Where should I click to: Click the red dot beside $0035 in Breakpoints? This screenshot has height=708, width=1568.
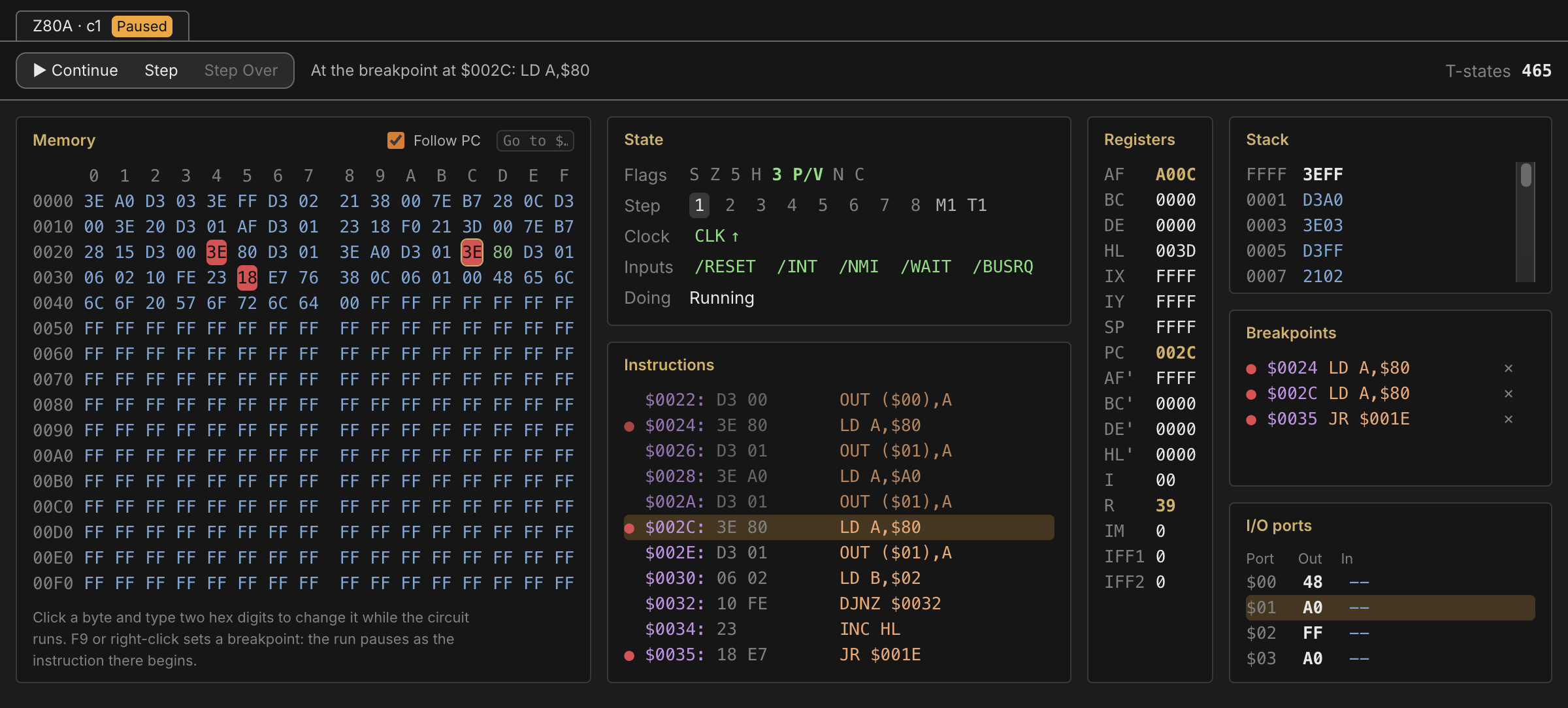pyautogui.click(x=1251, y=420)
